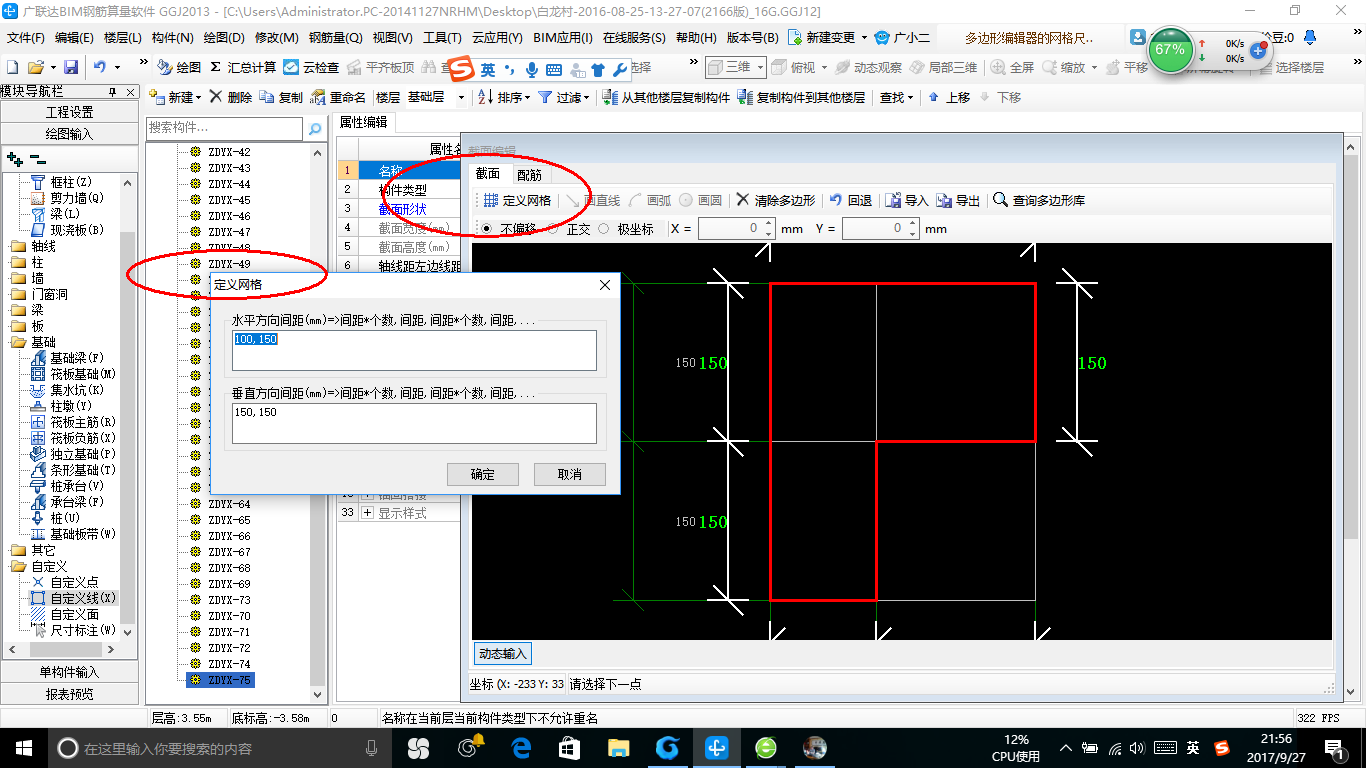
Task: Open the 基础层 floor dropdown
Action: click(461, 97)
